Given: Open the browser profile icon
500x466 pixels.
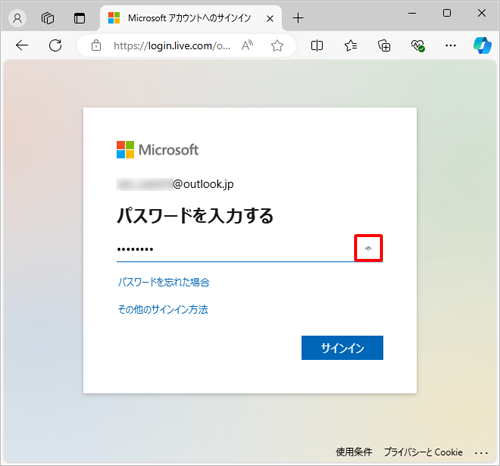Looking at the screenshot, I should click(17, 18).
